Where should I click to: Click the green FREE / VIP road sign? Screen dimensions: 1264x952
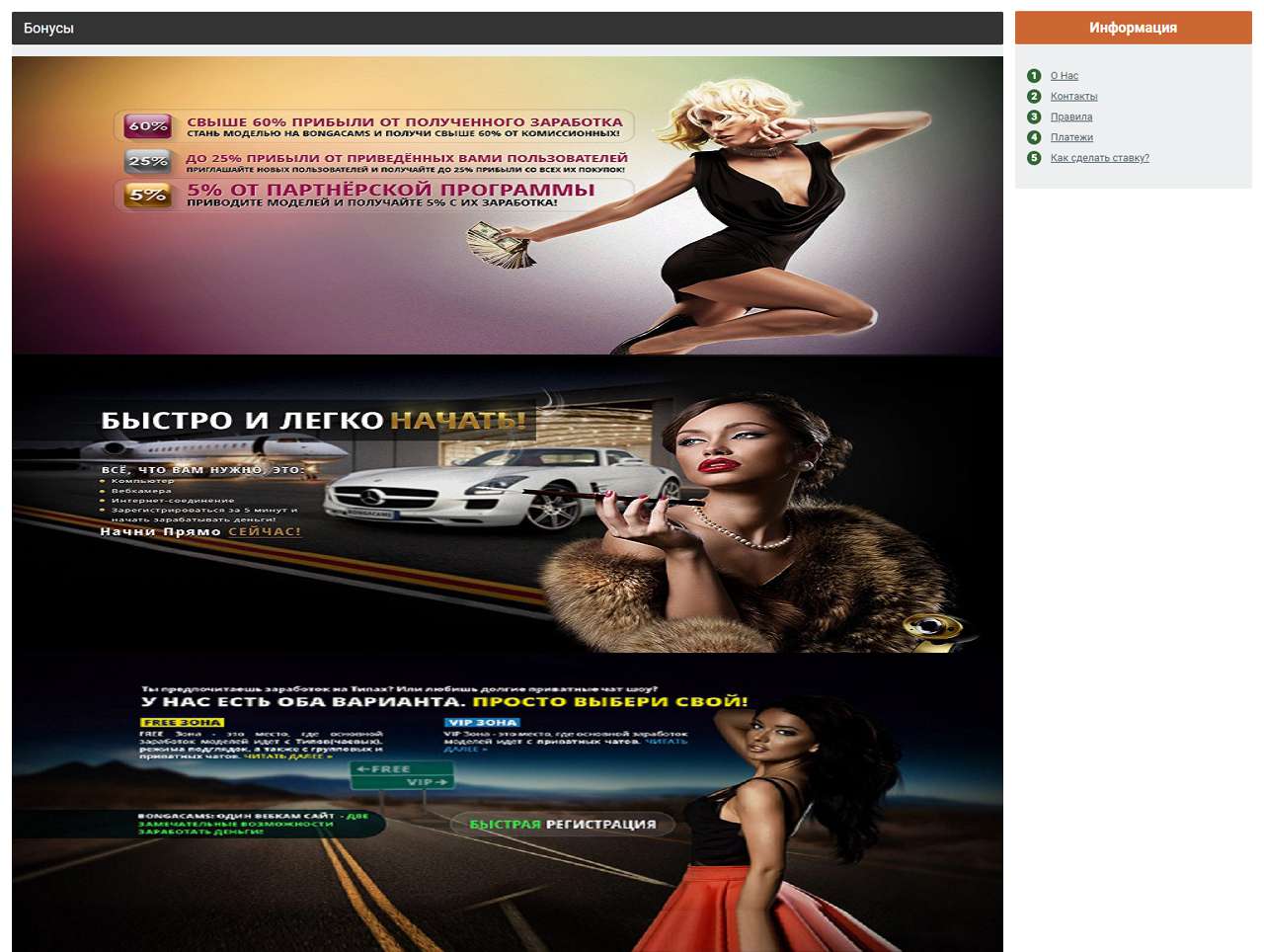[x=402, y=775]
